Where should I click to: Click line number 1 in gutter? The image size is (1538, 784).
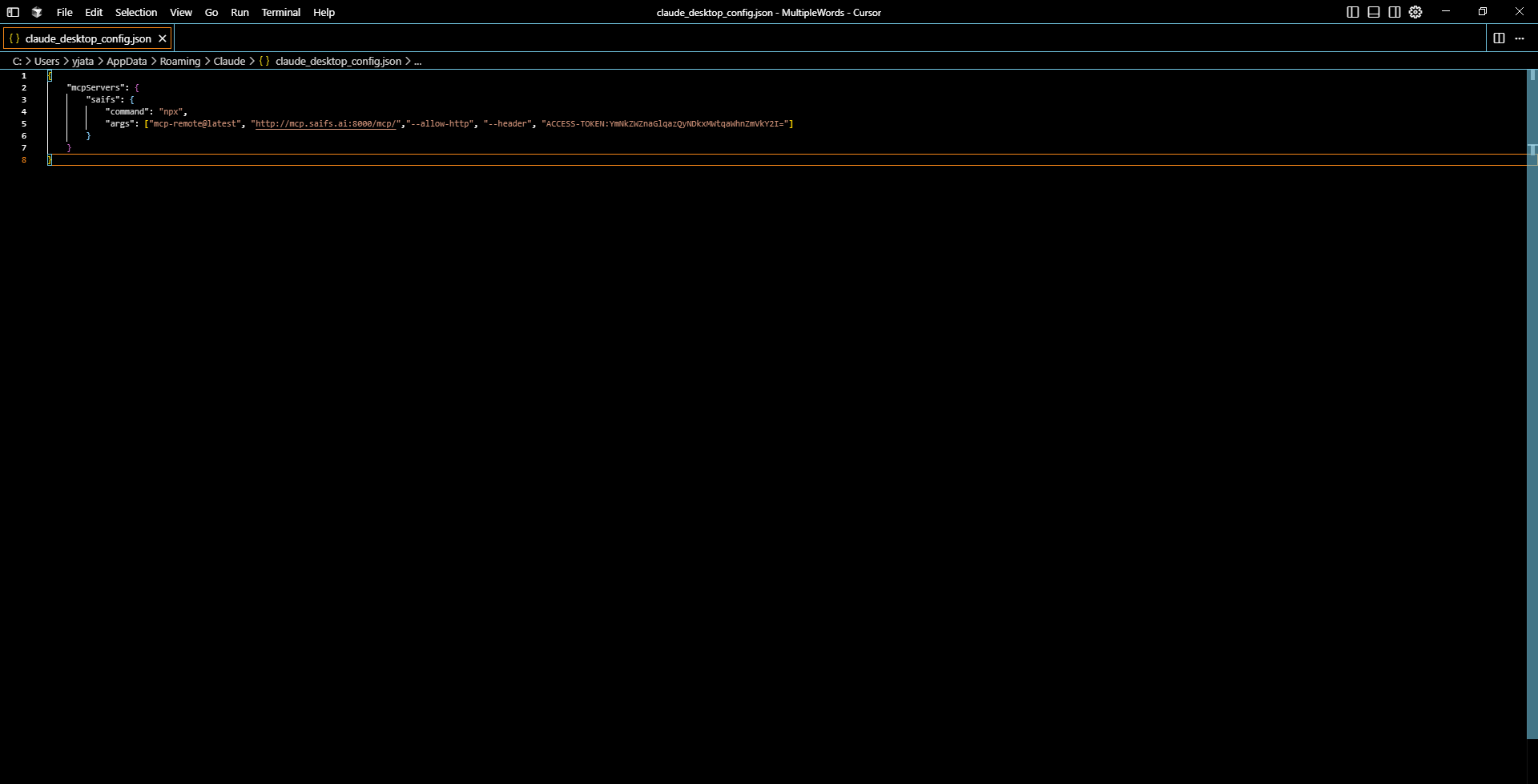[x=24, y=76]
